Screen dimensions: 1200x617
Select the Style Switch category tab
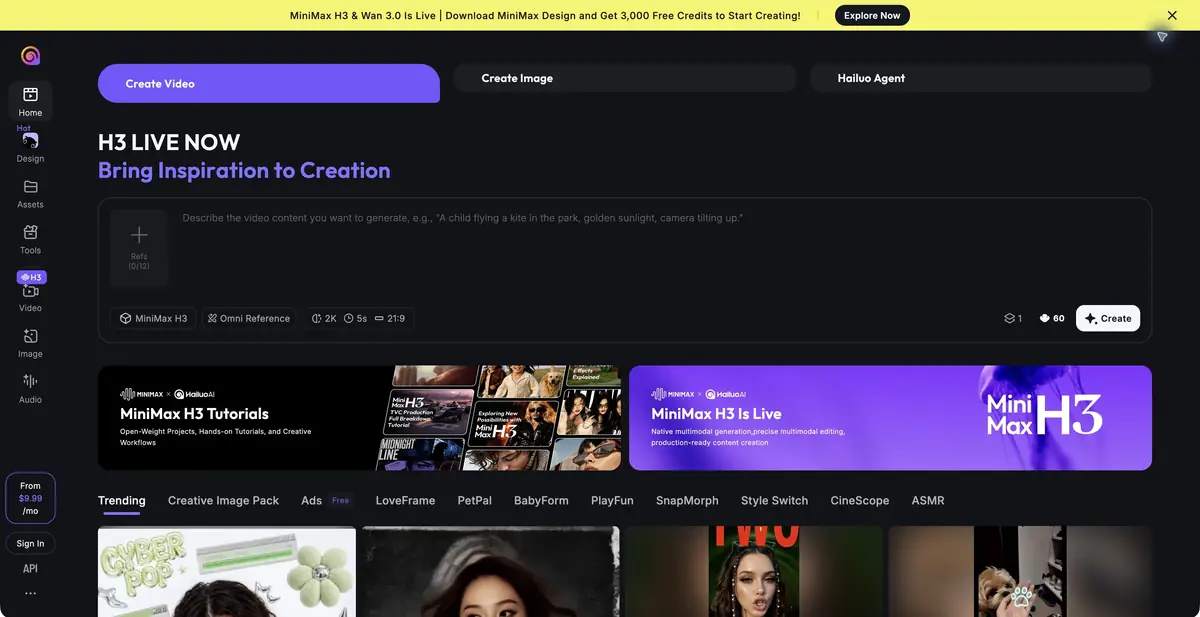pyautogui.click(x=774, y=500)
